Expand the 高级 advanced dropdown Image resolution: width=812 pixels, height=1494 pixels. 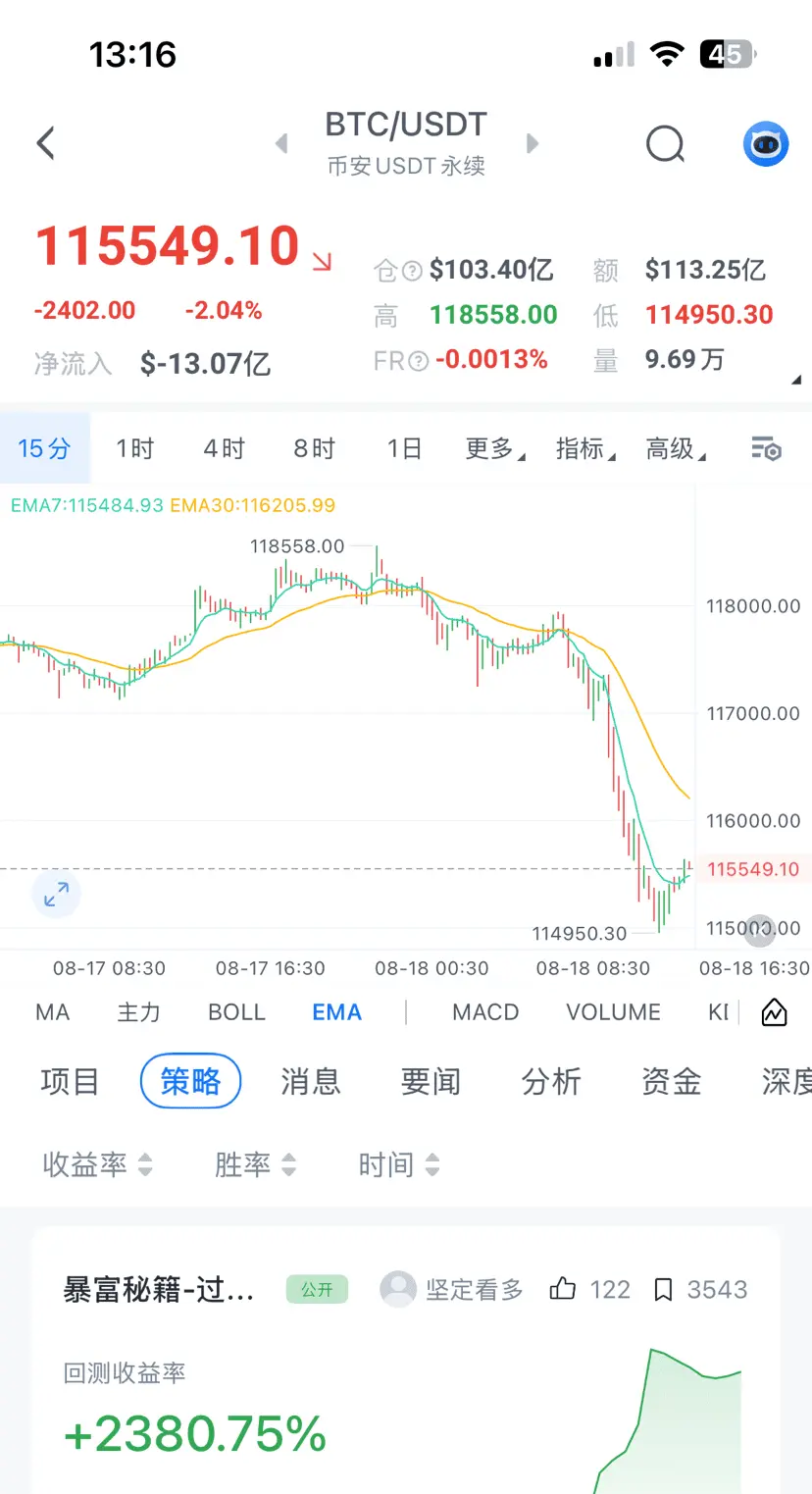pyautogui.click(x=676, y=449)
